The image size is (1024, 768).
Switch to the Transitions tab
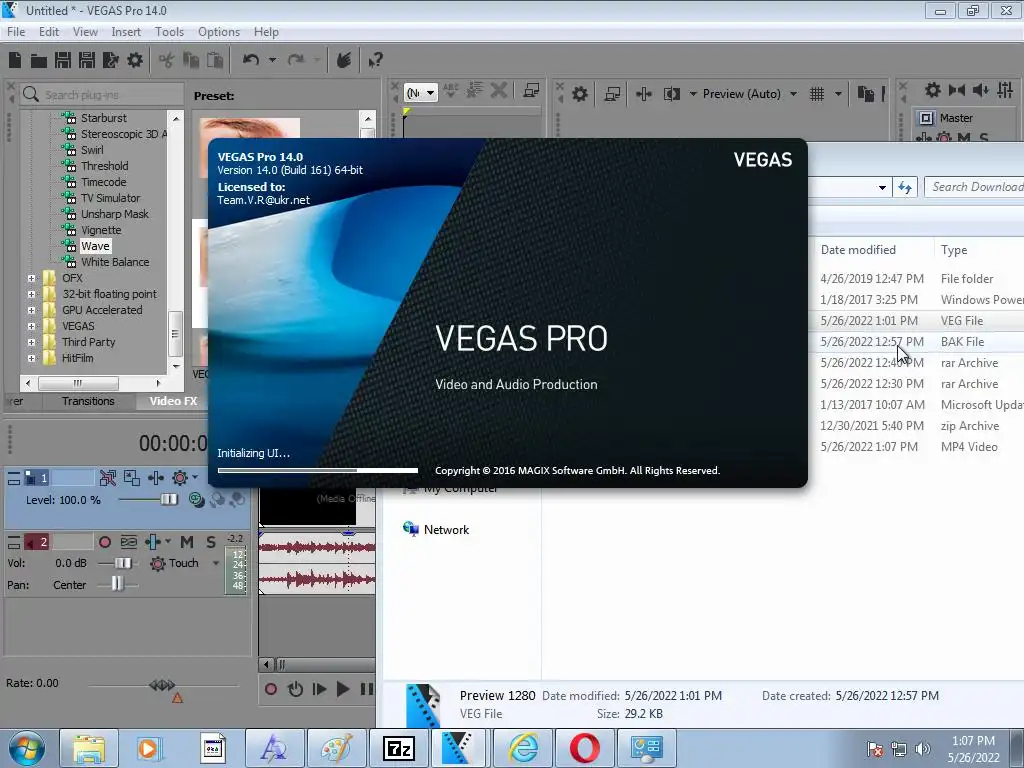point(88,402)
